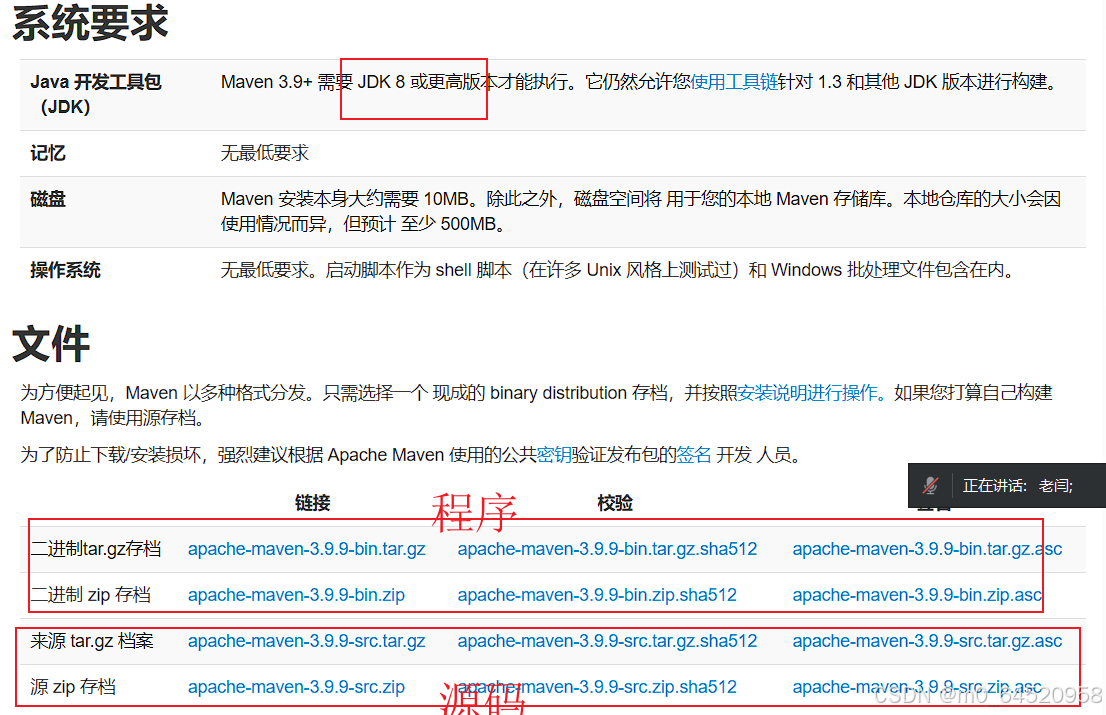Image resolution: width=1106 pixels, height=715 pixels.
Task: Click the muted microphone icon in speaking overlay
Action: pyautogui.click(x=930, y=485)
